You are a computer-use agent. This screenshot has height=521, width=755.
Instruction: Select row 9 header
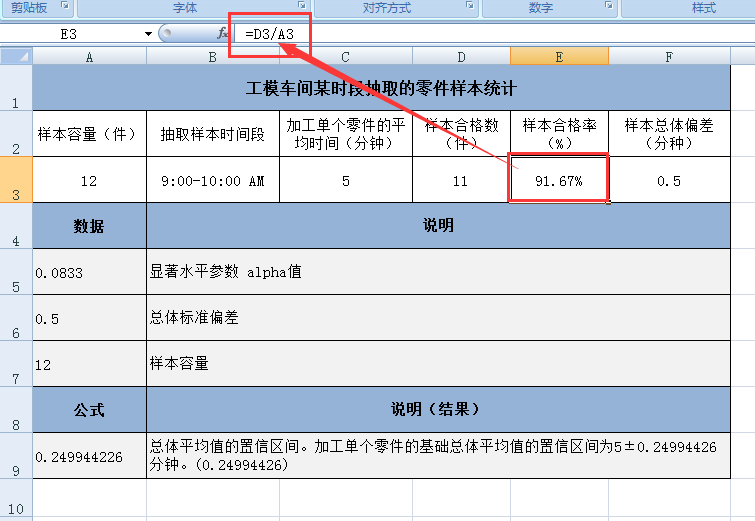click(x=16, y=456)
